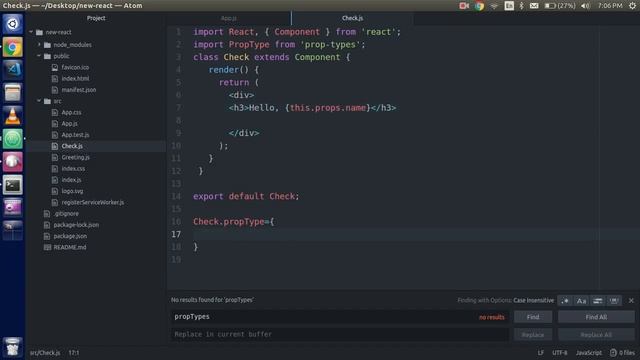Click the node_modules folder icon
640x360 pixels.
coord(47,45)
